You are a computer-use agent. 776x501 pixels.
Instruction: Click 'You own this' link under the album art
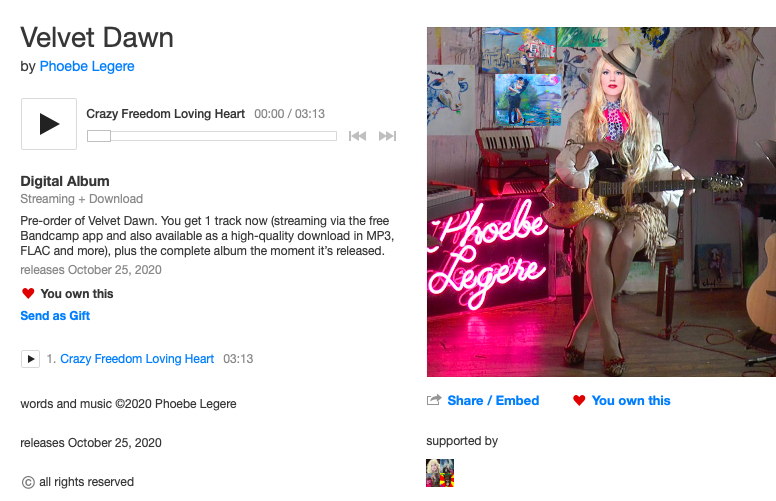(631, 401)
